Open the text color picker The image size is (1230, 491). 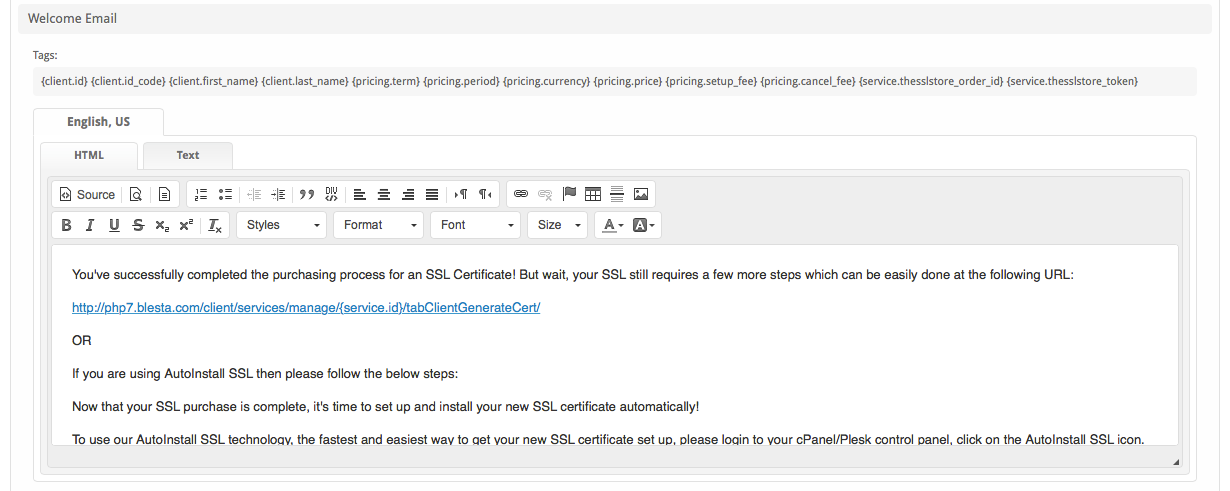612,225
